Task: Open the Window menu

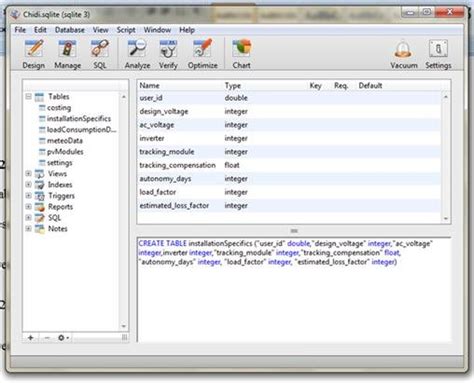Action: point(157,30)
